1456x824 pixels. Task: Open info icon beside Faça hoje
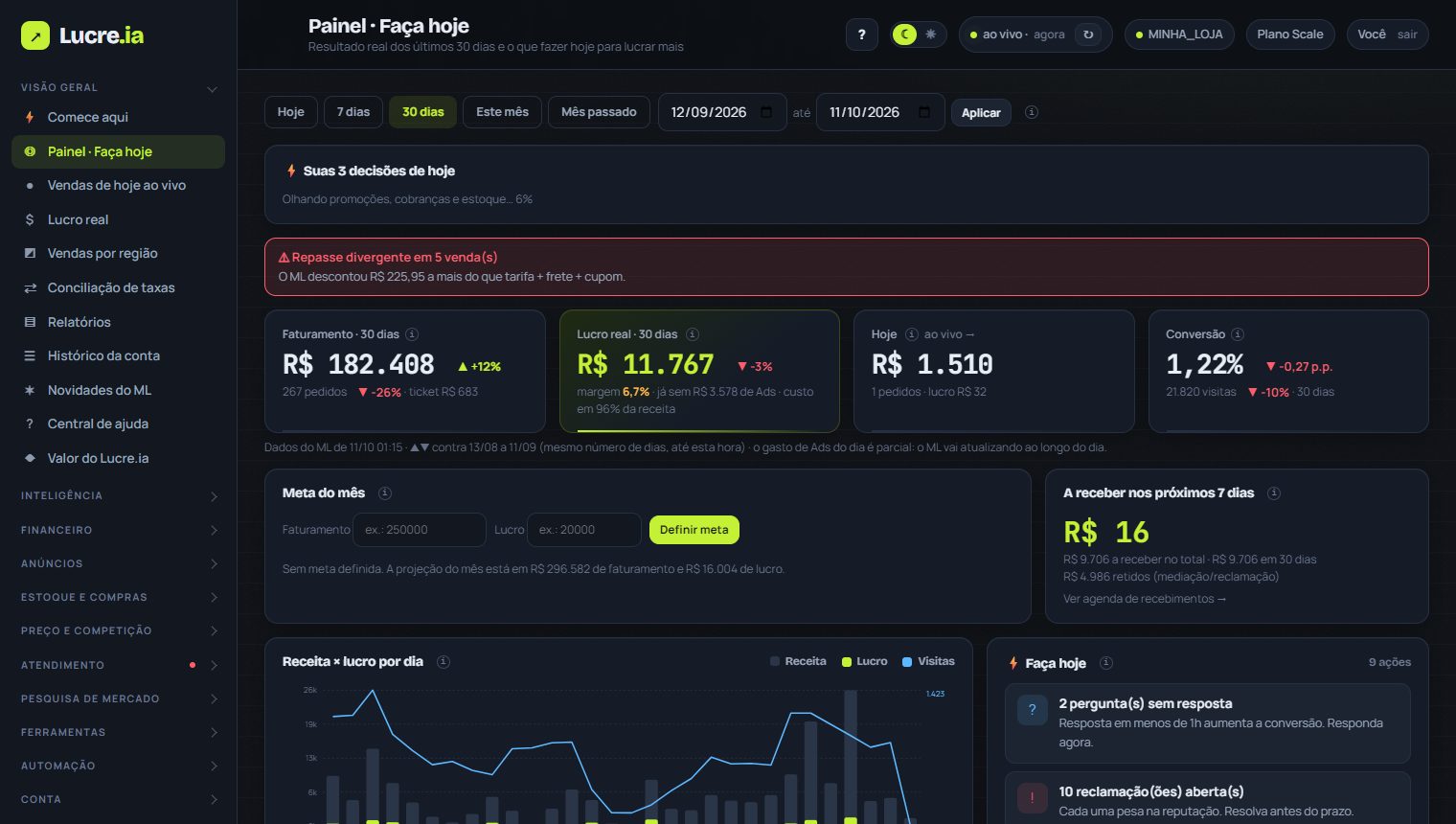[1106, 663]
